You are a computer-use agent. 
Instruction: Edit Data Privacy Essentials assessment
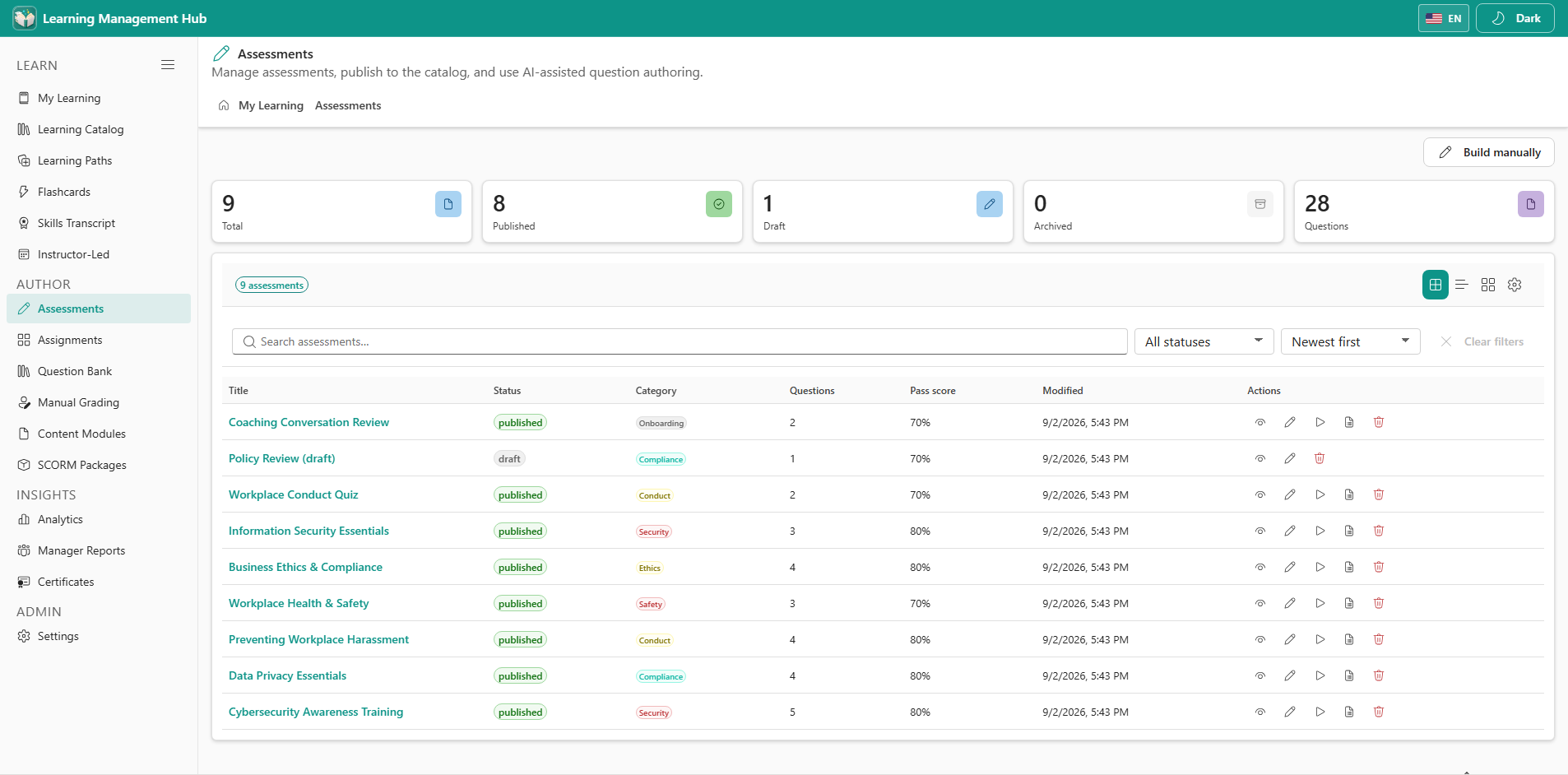1290,675
